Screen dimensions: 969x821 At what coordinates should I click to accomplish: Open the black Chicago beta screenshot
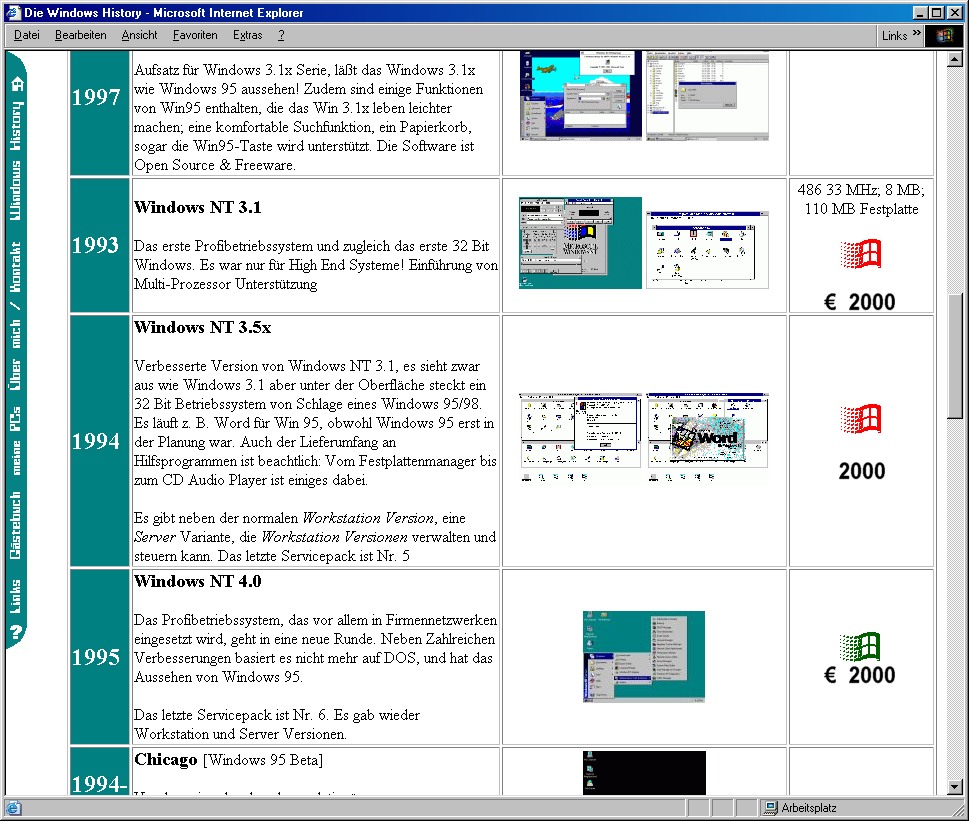(644, 773)
